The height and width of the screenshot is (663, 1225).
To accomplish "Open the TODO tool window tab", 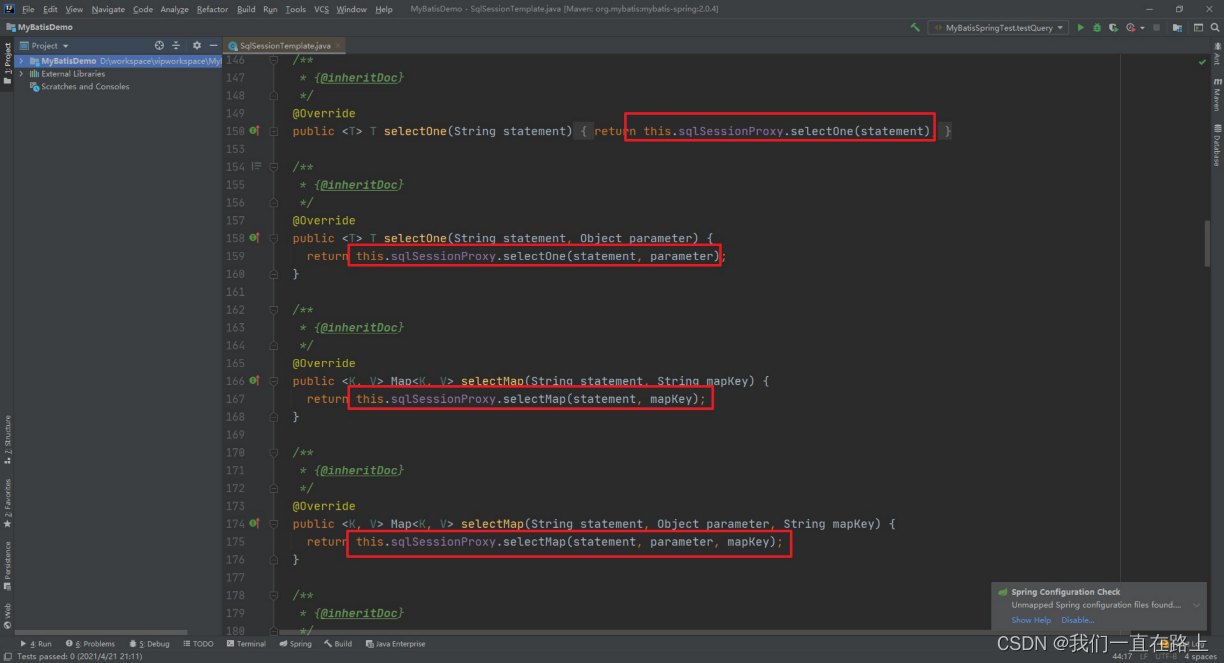I will (x=197, y=644).
